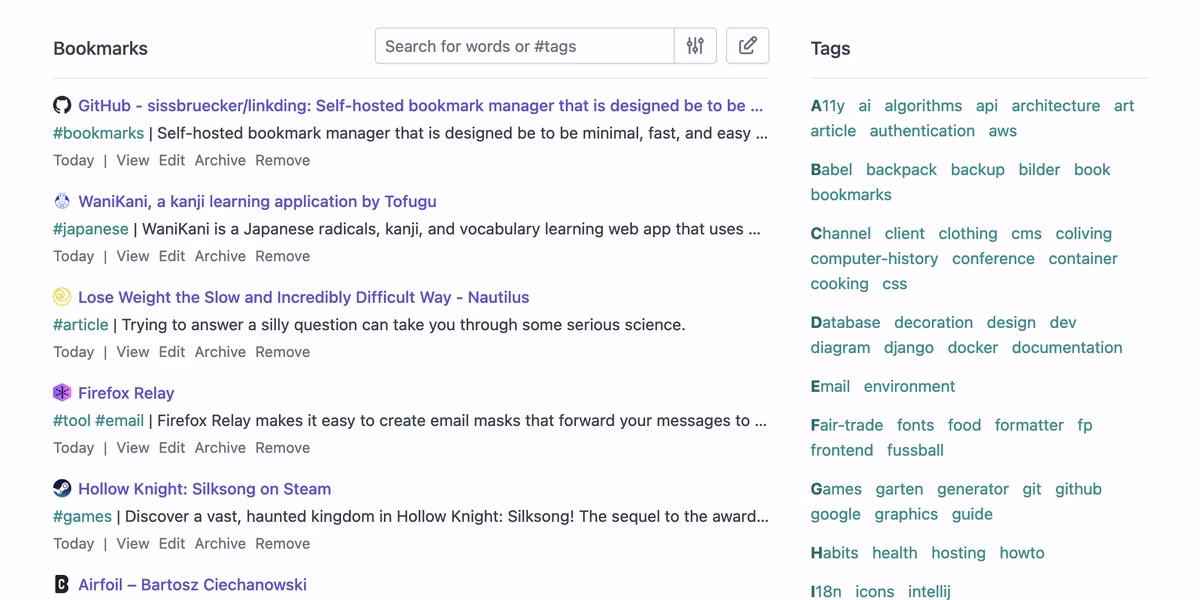Click the howto tag
The width and height of the screenshot is (1200, 600).
pos(1021,554)
